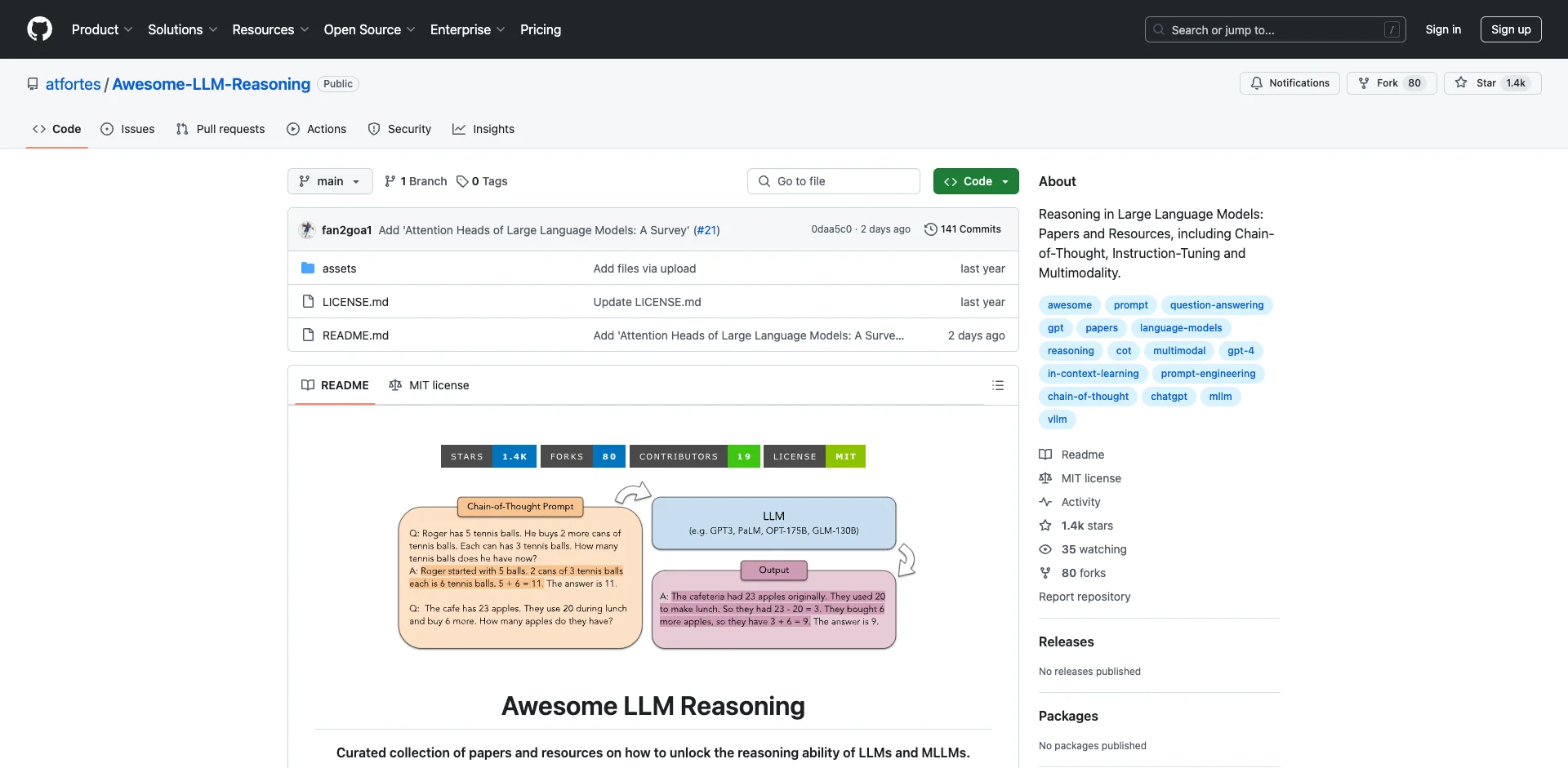Screen dimensions: 1568x768
Task: Click the Notifications bell button
Action: [x=1290, y=83]
